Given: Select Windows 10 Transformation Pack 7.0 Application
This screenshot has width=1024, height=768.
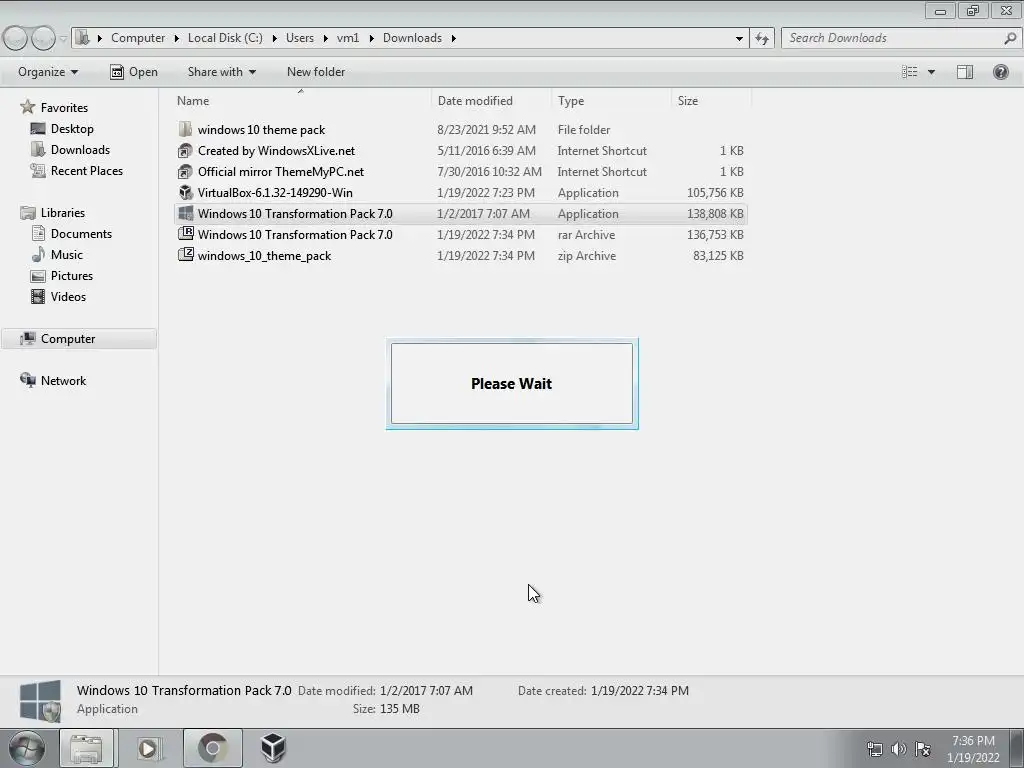Looking at the screenshot, I should coord(460,214).
